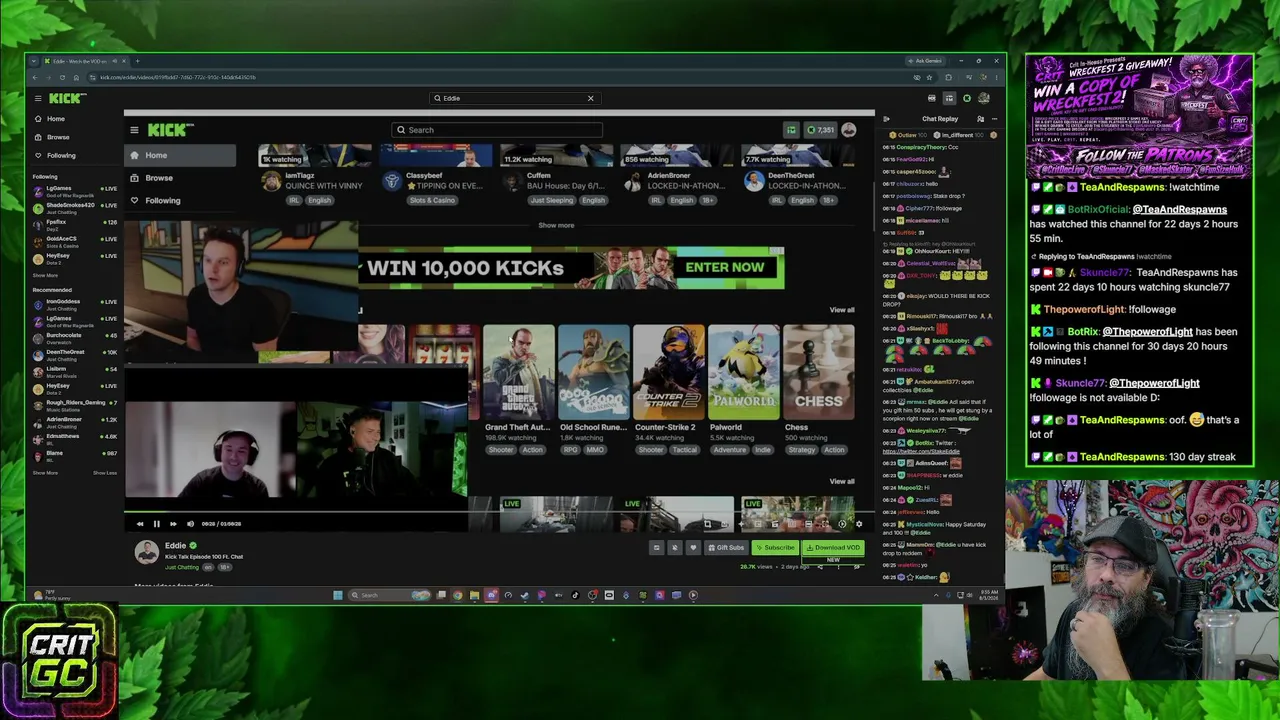Seek along the VOD progress bar

[x=498, y=512]
